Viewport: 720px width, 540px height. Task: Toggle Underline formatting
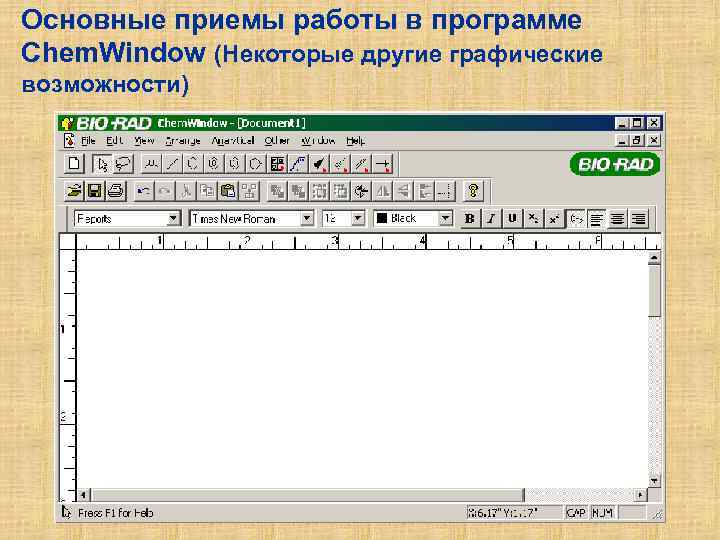point(512,219)
